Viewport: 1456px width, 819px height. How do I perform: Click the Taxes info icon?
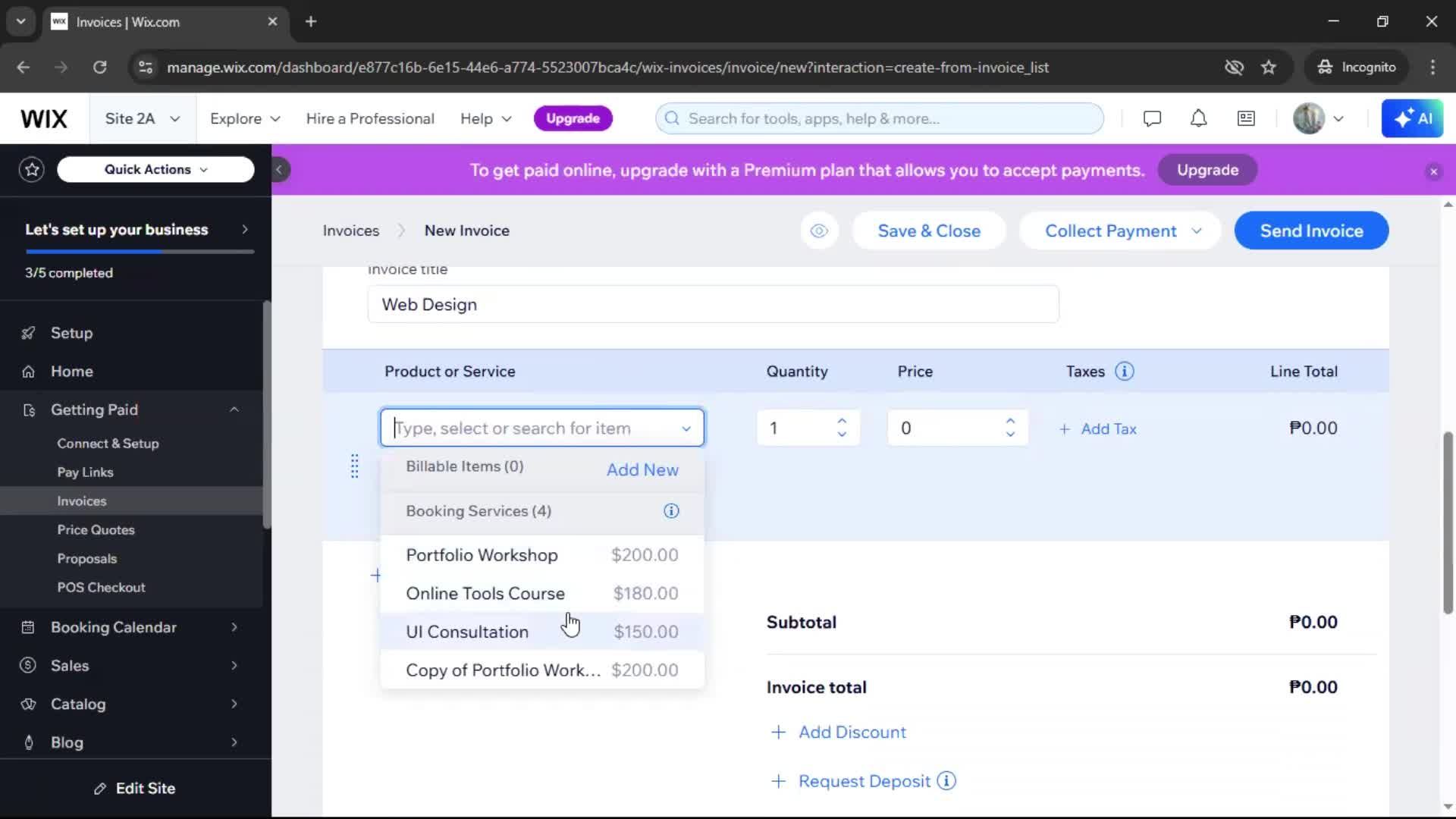[x=1125, y=372]
